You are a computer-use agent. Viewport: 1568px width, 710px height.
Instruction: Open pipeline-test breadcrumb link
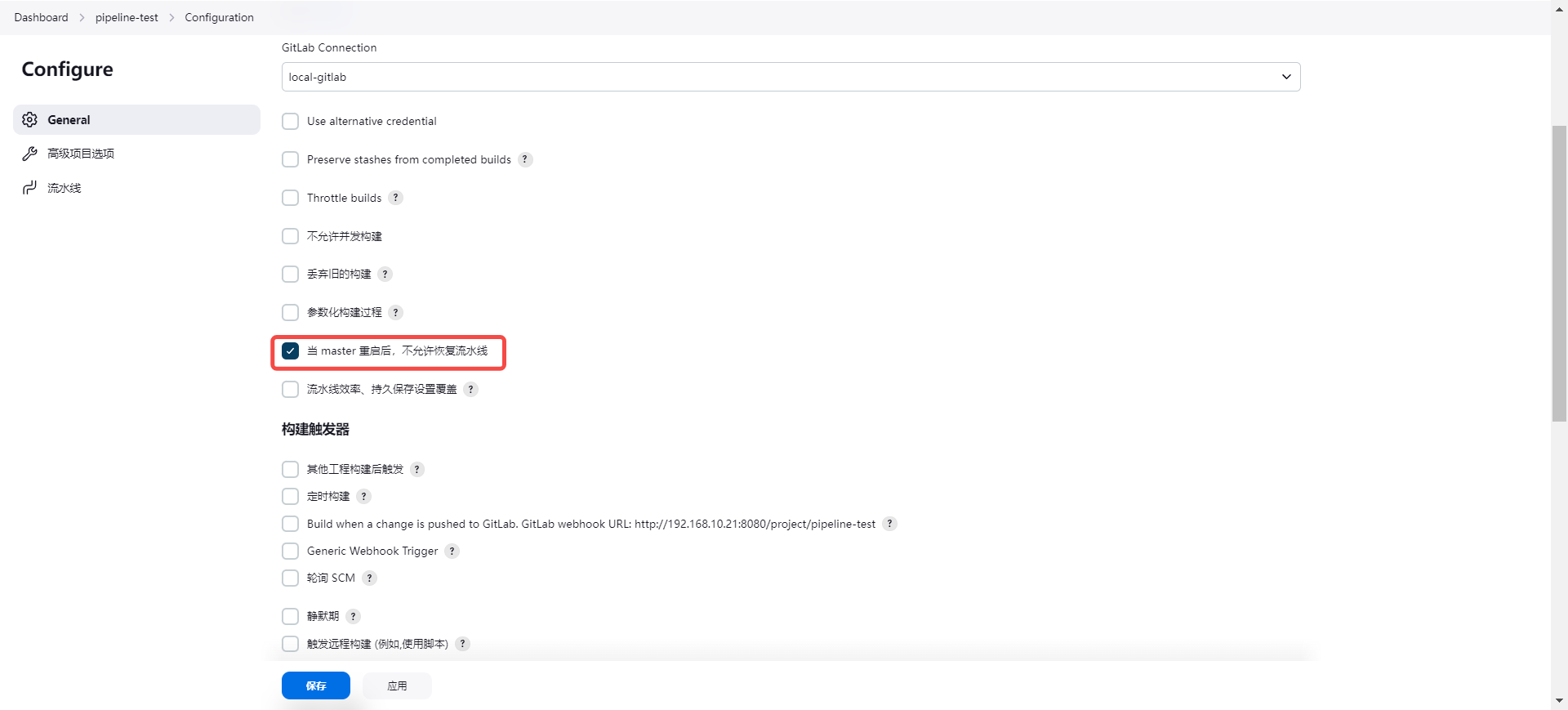[127, 17]
